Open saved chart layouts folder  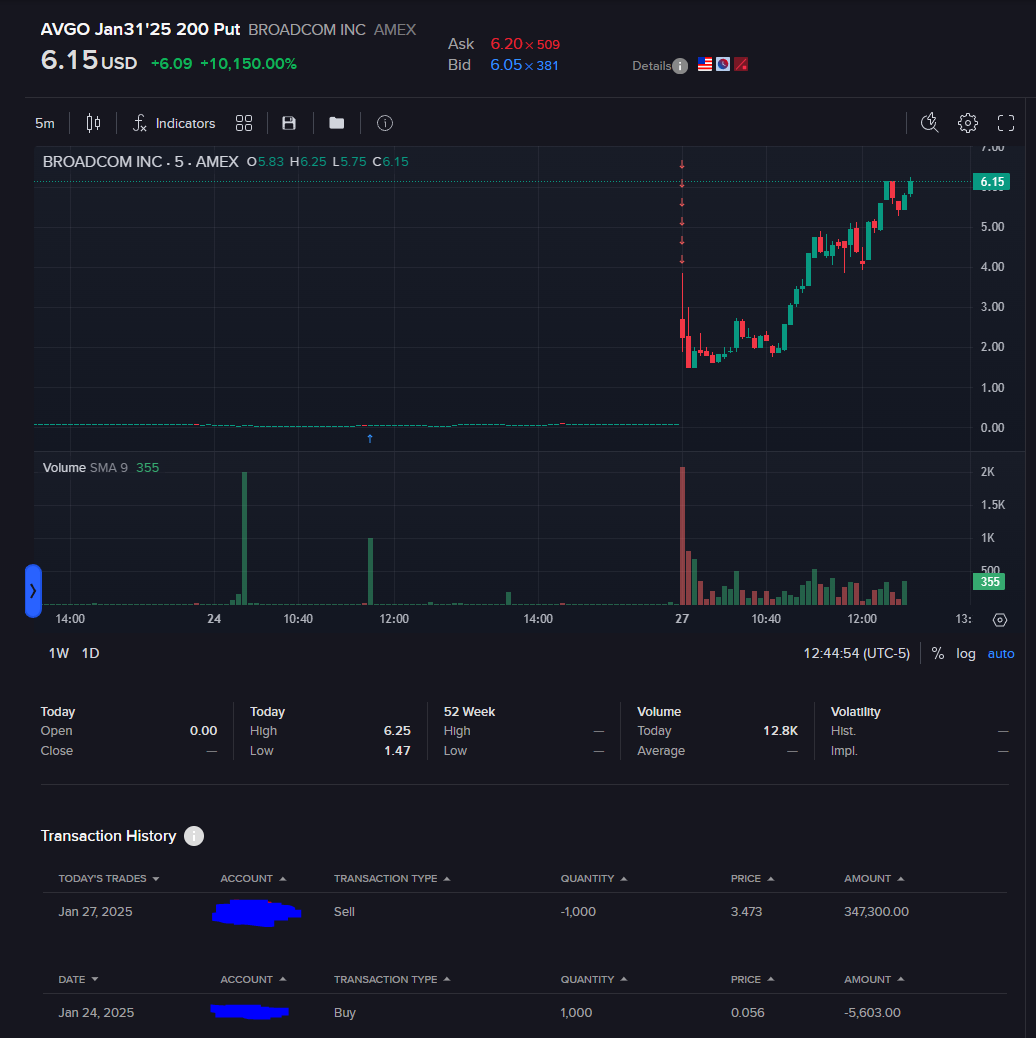click(336, 123)
